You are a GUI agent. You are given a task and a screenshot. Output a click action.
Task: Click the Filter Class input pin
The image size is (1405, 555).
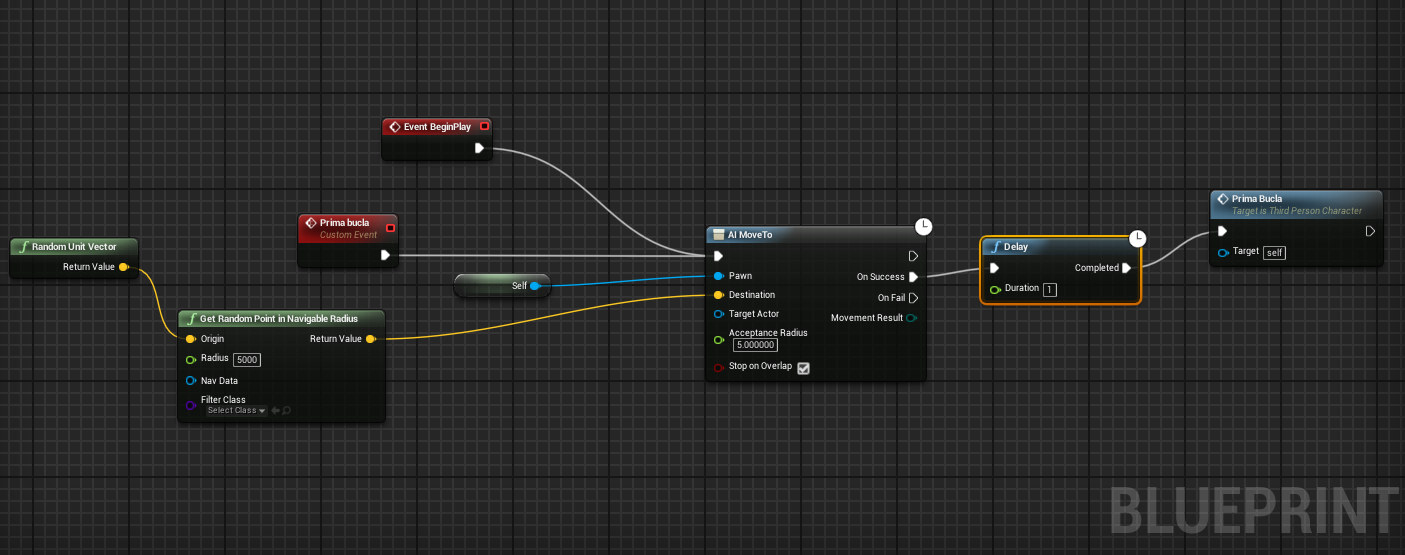coord(191,405)
